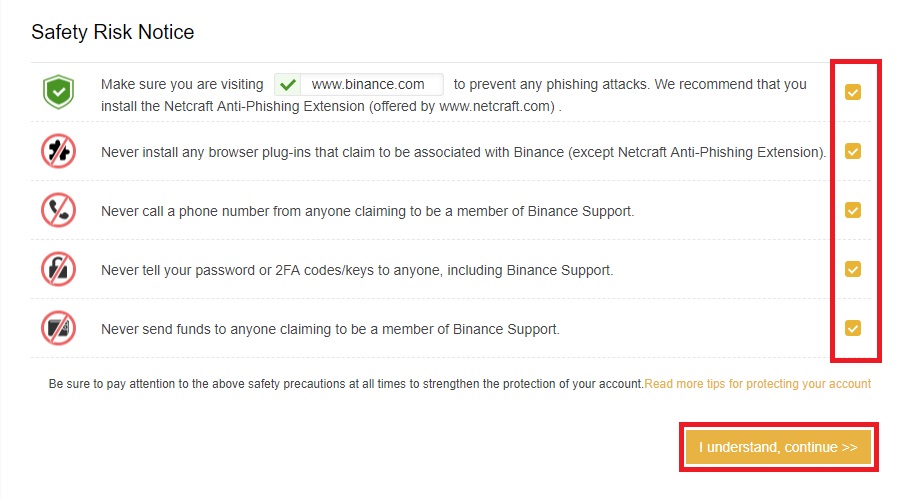Toggle the checkbox for never sending funds
Image resolution: width=900 pixels, height=498 pixels.
point(853,328)
